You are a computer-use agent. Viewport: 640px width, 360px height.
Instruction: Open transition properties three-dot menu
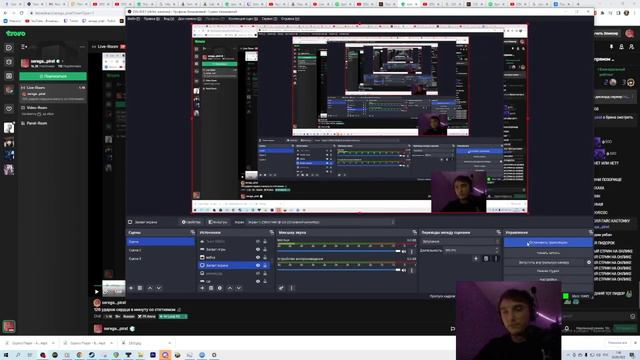pyautogui.click(x=496, y=258)
